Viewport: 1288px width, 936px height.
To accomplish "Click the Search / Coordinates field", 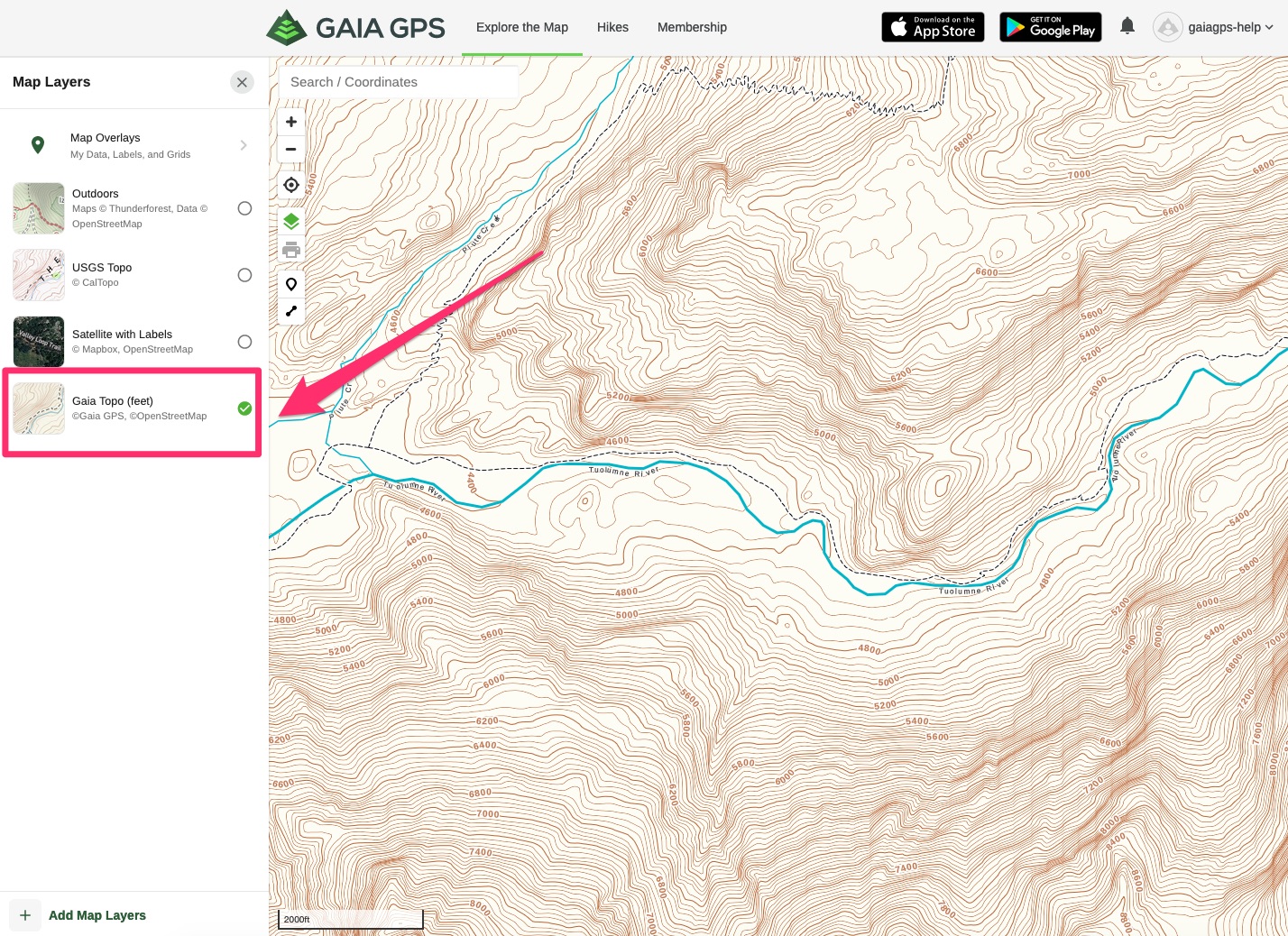I will [x=399, y=82].
